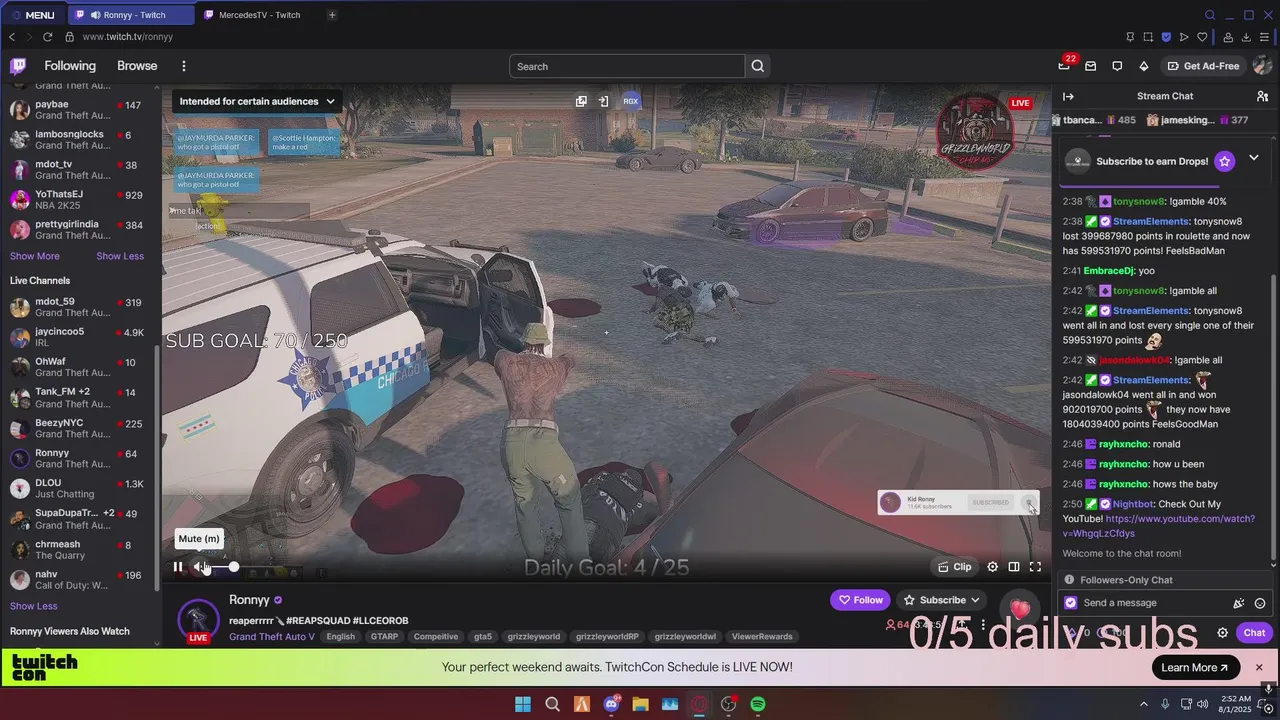Reload the page
This screenshot has width=1280, height=720.
[47, 37]
